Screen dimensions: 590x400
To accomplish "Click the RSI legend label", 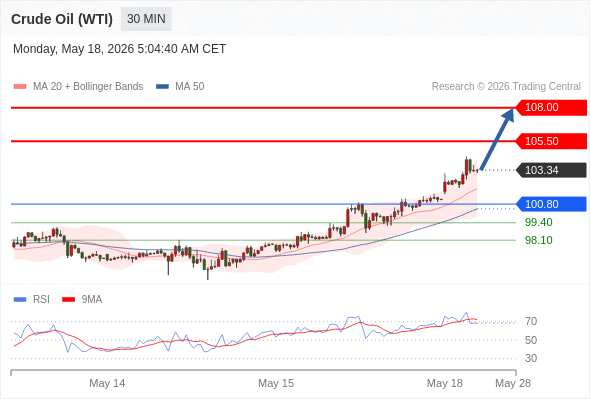I will click(x=41, y=300).
